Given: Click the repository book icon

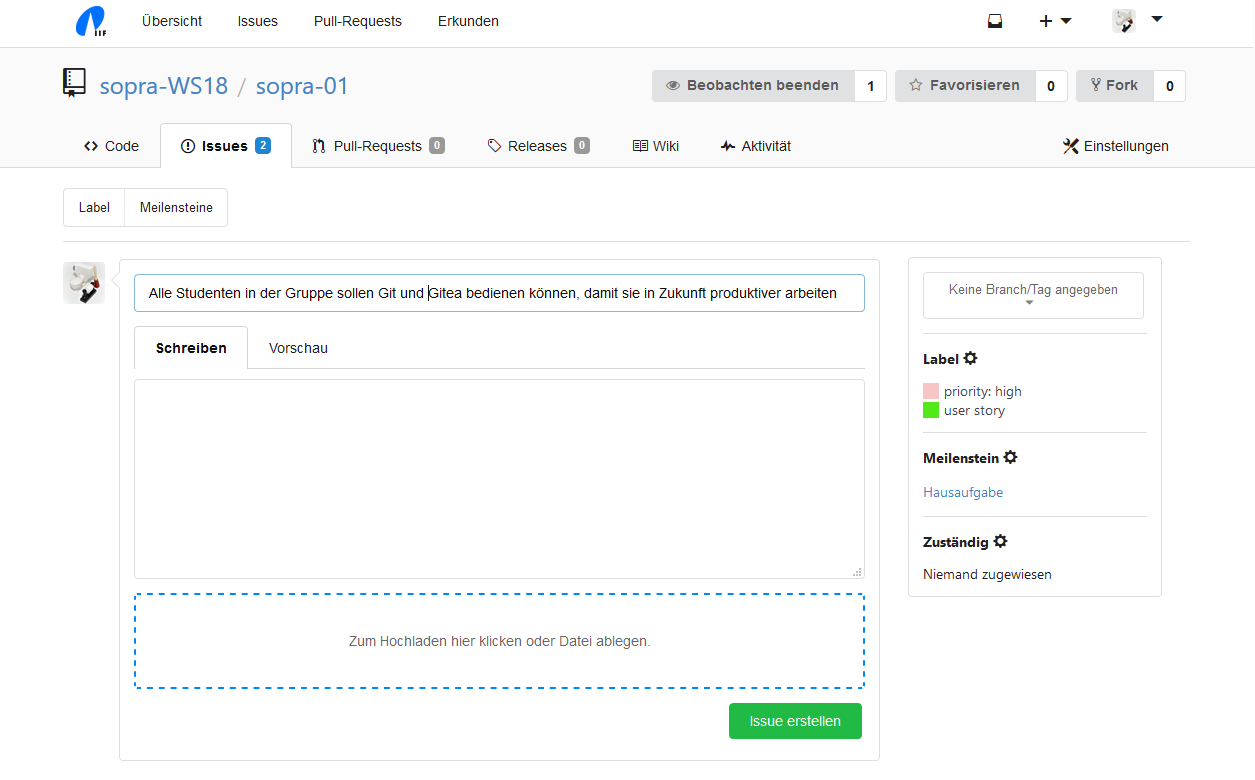Looking at the screenshot, I should point(75,83).
